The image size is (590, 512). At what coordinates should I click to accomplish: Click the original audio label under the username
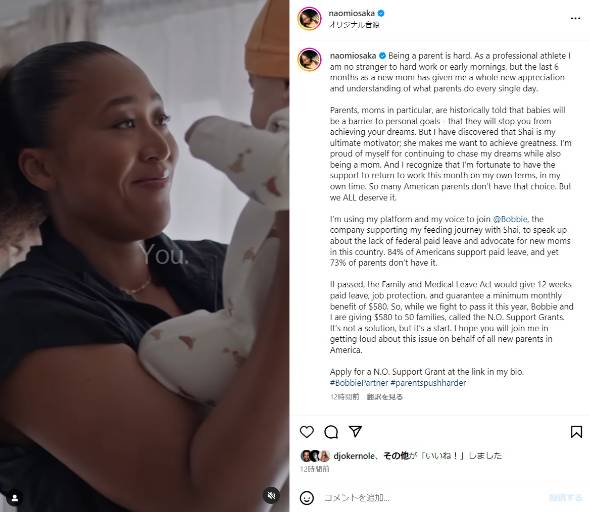click(354, 25)
